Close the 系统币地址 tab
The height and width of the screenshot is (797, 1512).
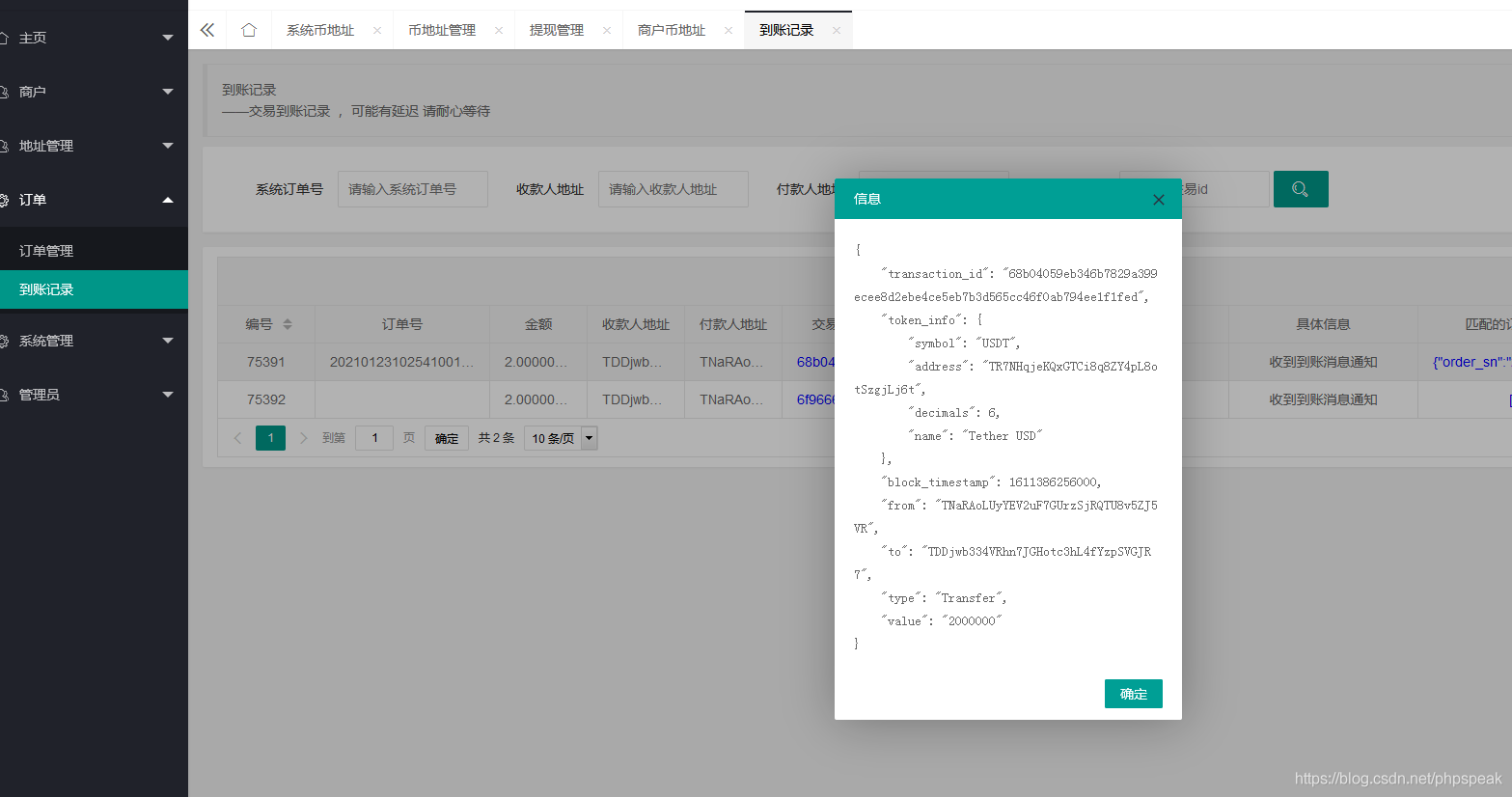point(377,31)
